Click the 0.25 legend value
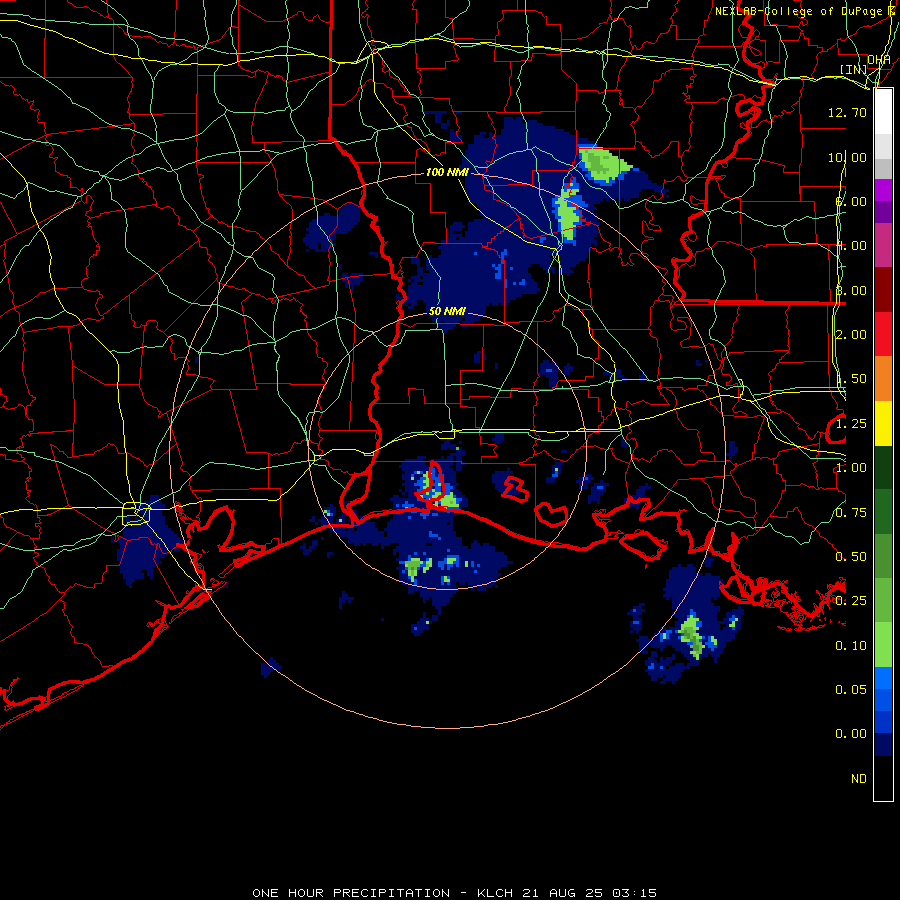This screenshot has width=900, height=900. (851, 600)
